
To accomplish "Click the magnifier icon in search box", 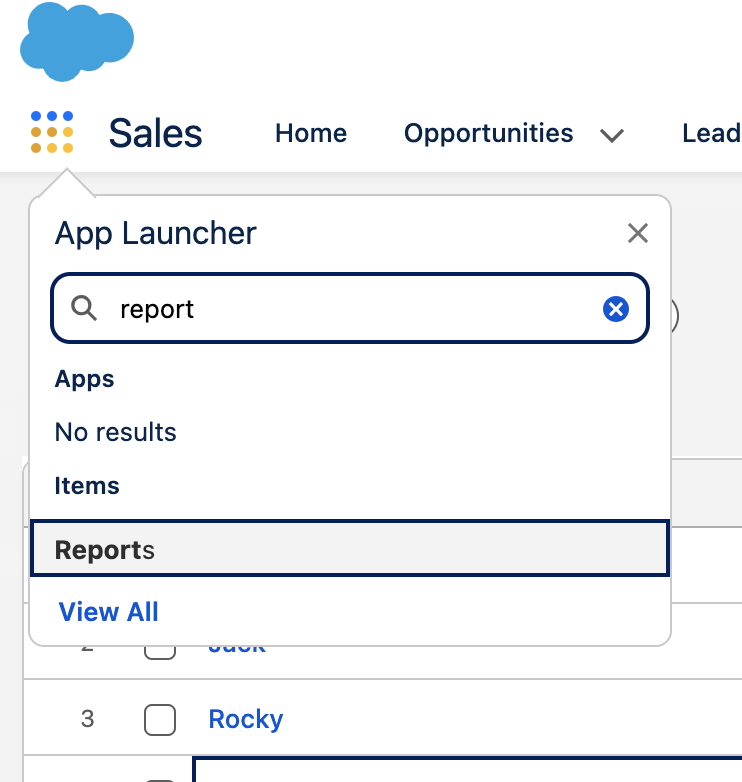I will [x=84, y=308].
